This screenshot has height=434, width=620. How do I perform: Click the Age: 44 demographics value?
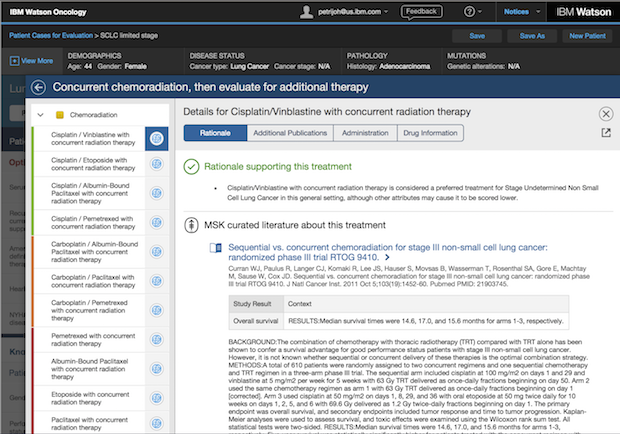click(79, 66)
